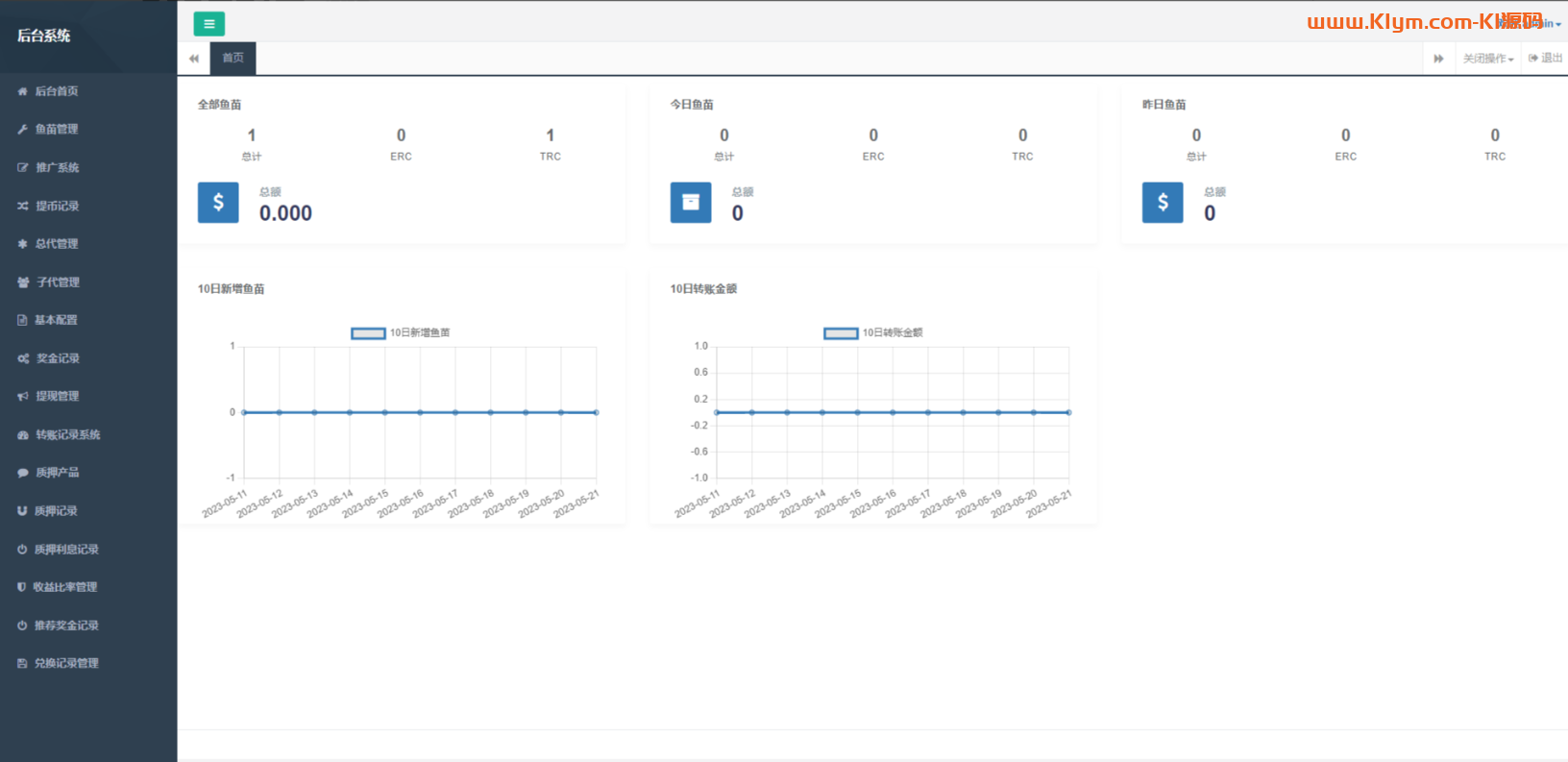
Task: Go to 子代管理 in the sidebar
Action: (58, 283)
